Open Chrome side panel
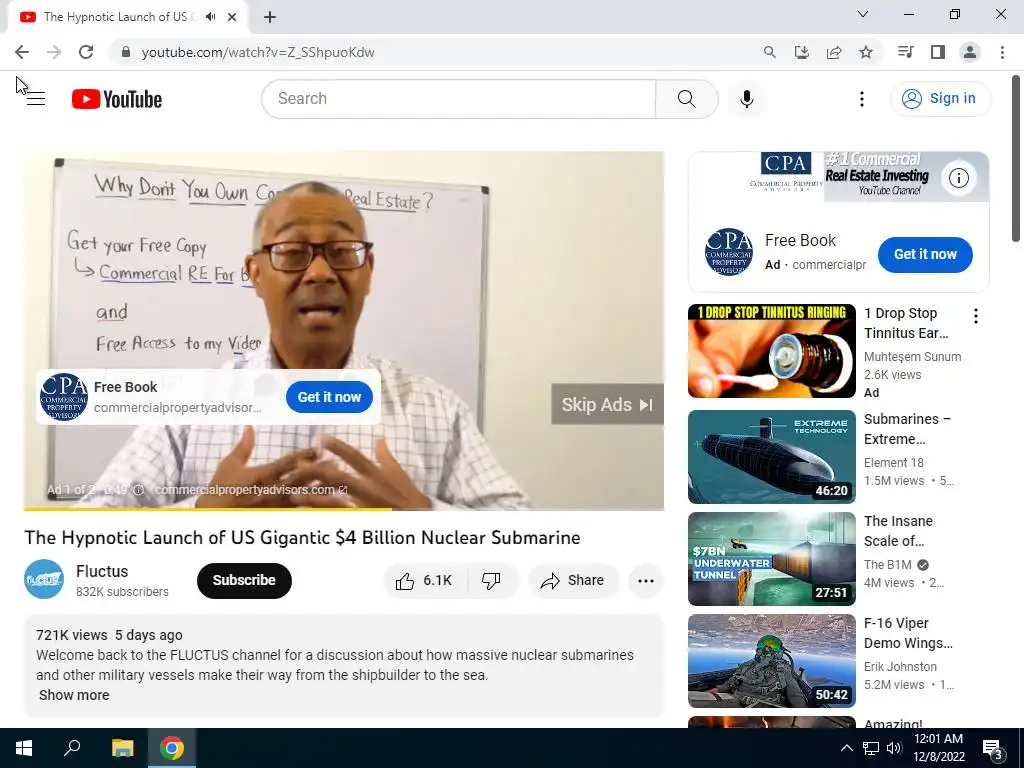Viewport: 1024px width, 768px height. (937, 52)
